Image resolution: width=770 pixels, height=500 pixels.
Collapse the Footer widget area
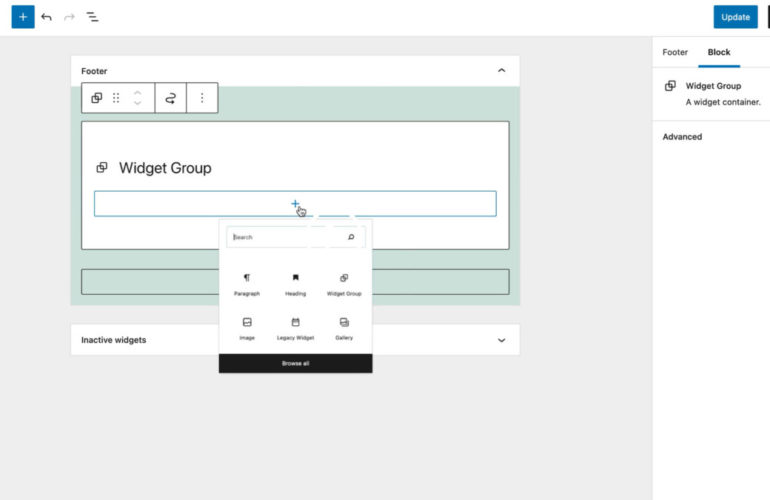click(x=501, y=71)
